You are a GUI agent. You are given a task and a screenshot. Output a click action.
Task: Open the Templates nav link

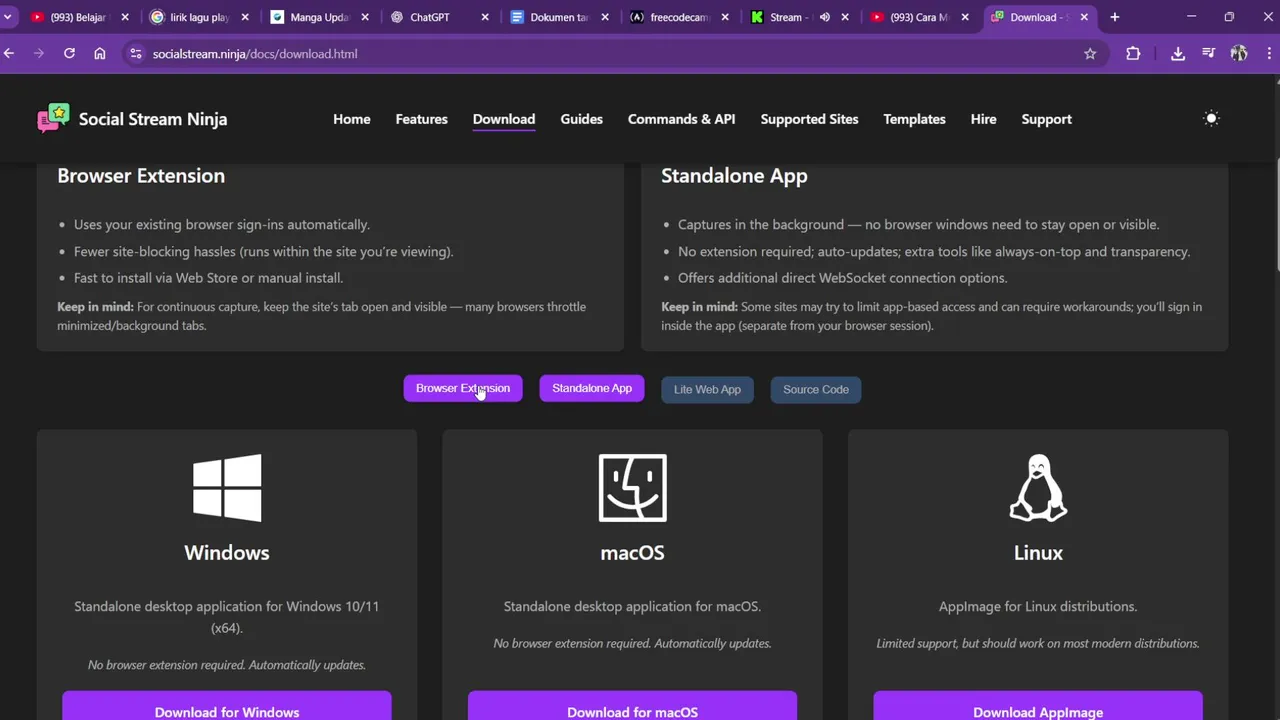point(914,119)
